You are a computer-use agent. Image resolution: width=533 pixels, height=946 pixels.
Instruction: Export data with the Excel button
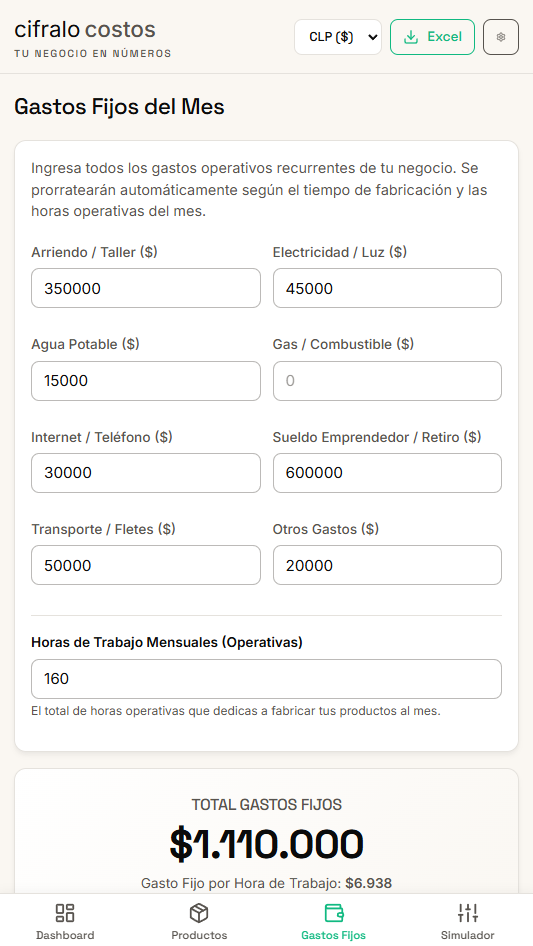pyautogui.click(x=432, y=37)
